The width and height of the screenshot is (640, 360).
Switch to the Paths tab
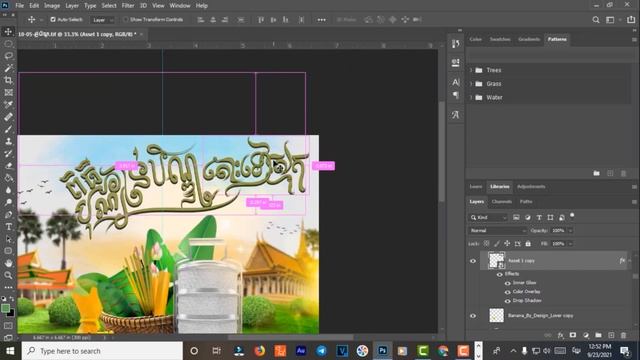tap(526, 202)
